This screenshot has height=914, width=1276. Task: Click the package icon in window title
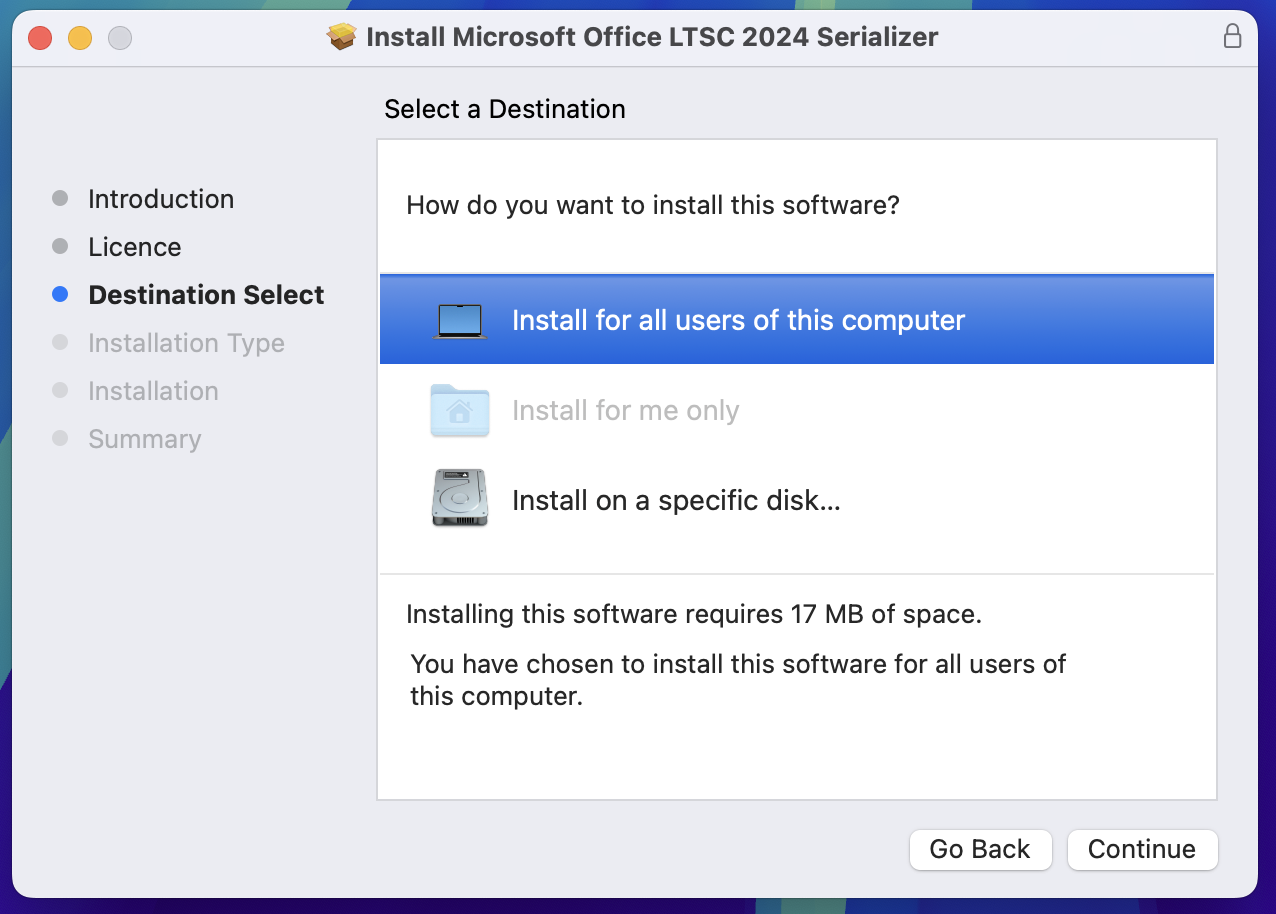(342, 38)
